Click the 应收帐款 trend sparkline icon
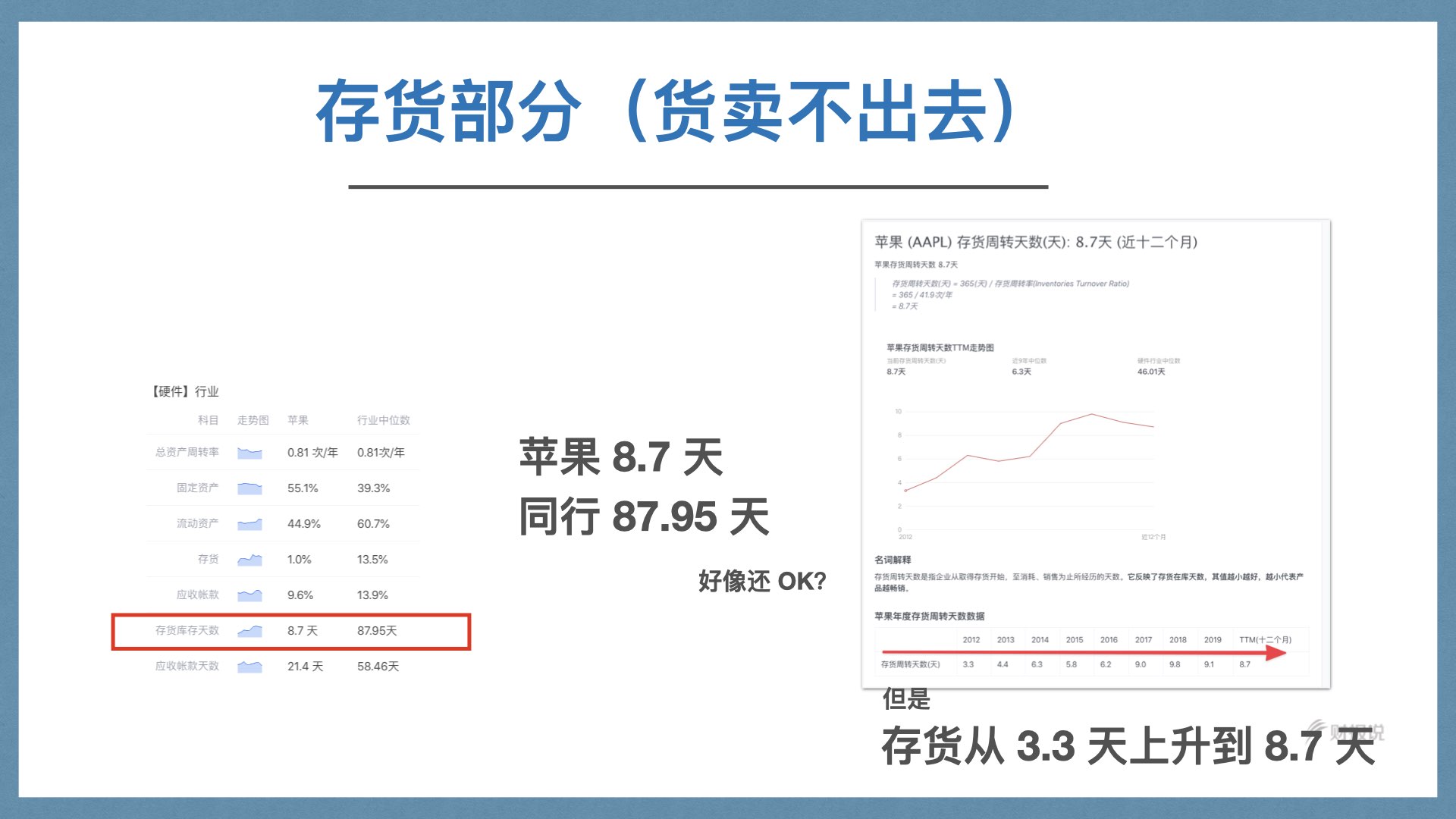This screenshot has height=819, width=1456. click(x=249, y=596)
